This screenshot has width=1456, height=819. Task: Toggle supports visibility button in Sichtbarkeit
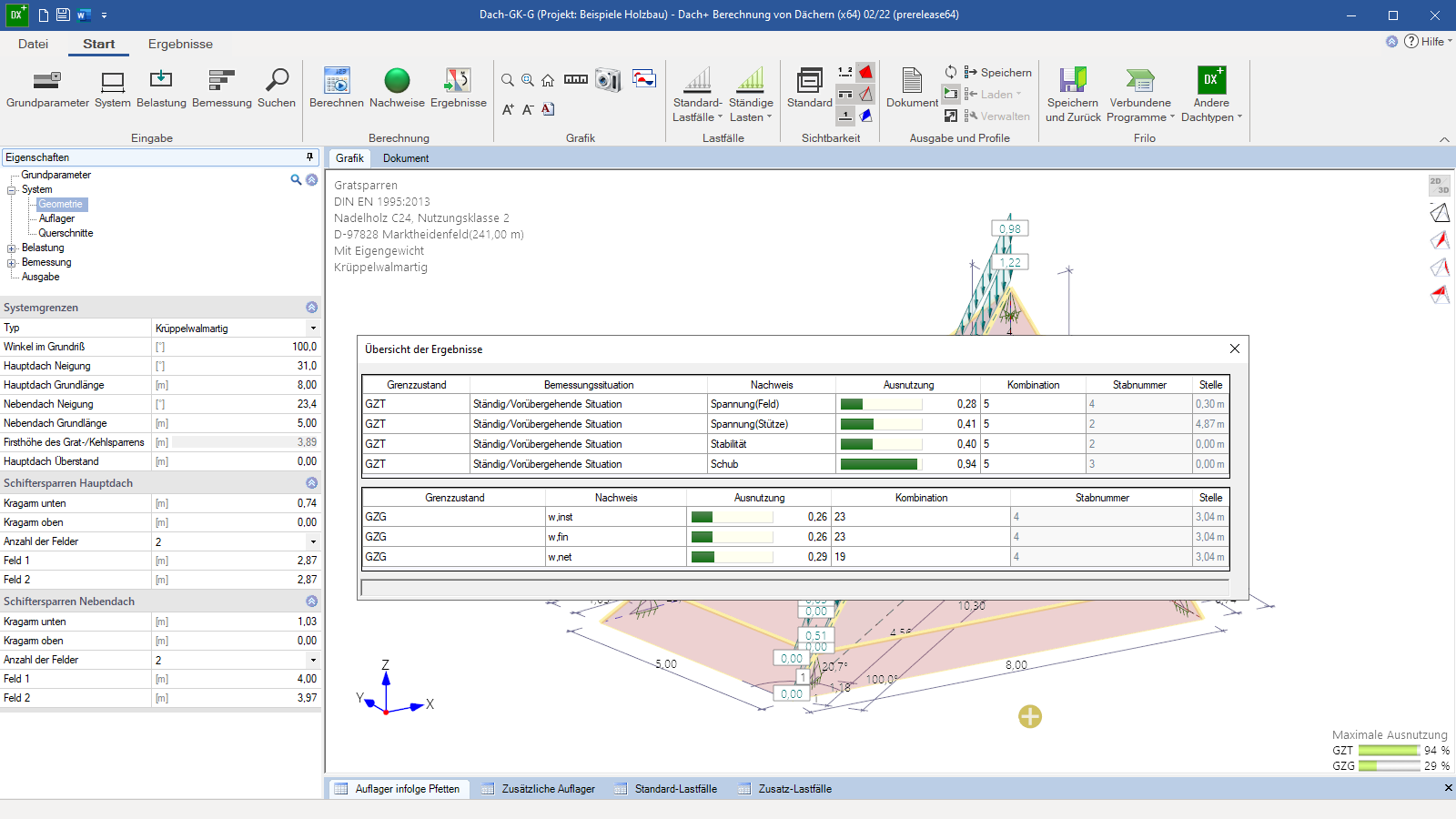click(845, 94)
